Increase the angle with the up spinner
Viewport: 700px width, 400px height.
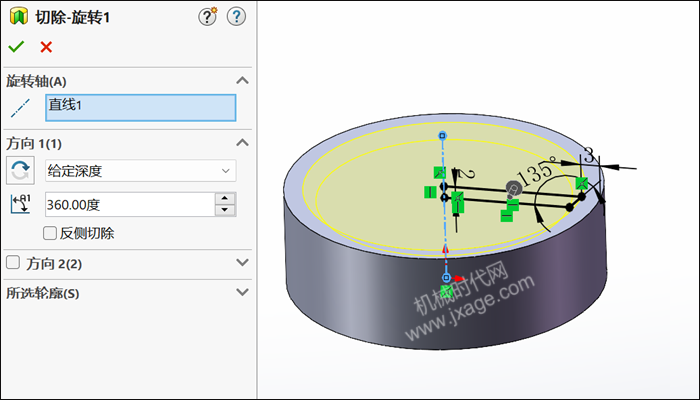pos(225,199)
